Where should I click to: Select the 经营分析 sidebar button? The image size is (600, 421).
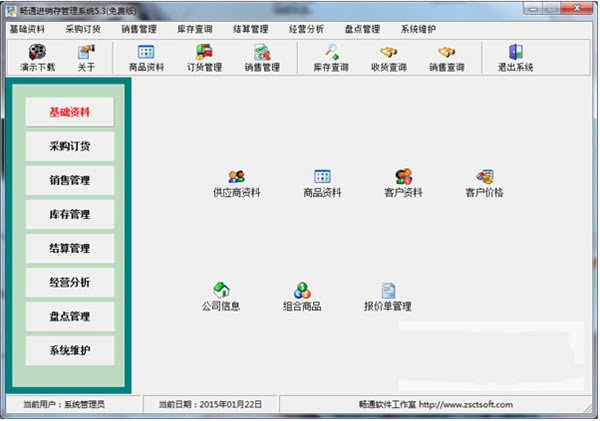tap(70, 282)
